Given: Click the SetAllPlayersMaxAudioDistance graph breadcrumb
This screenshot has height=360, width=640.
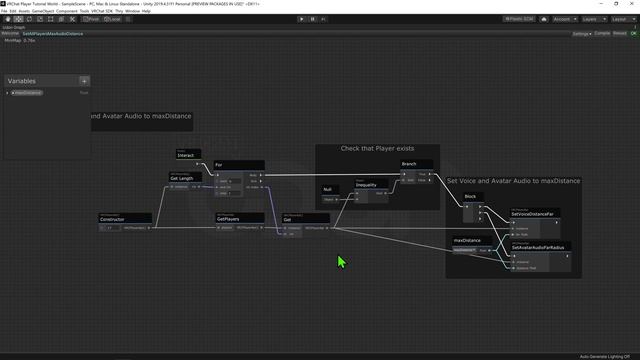Looking at the screenshot, I should (53, 34).
